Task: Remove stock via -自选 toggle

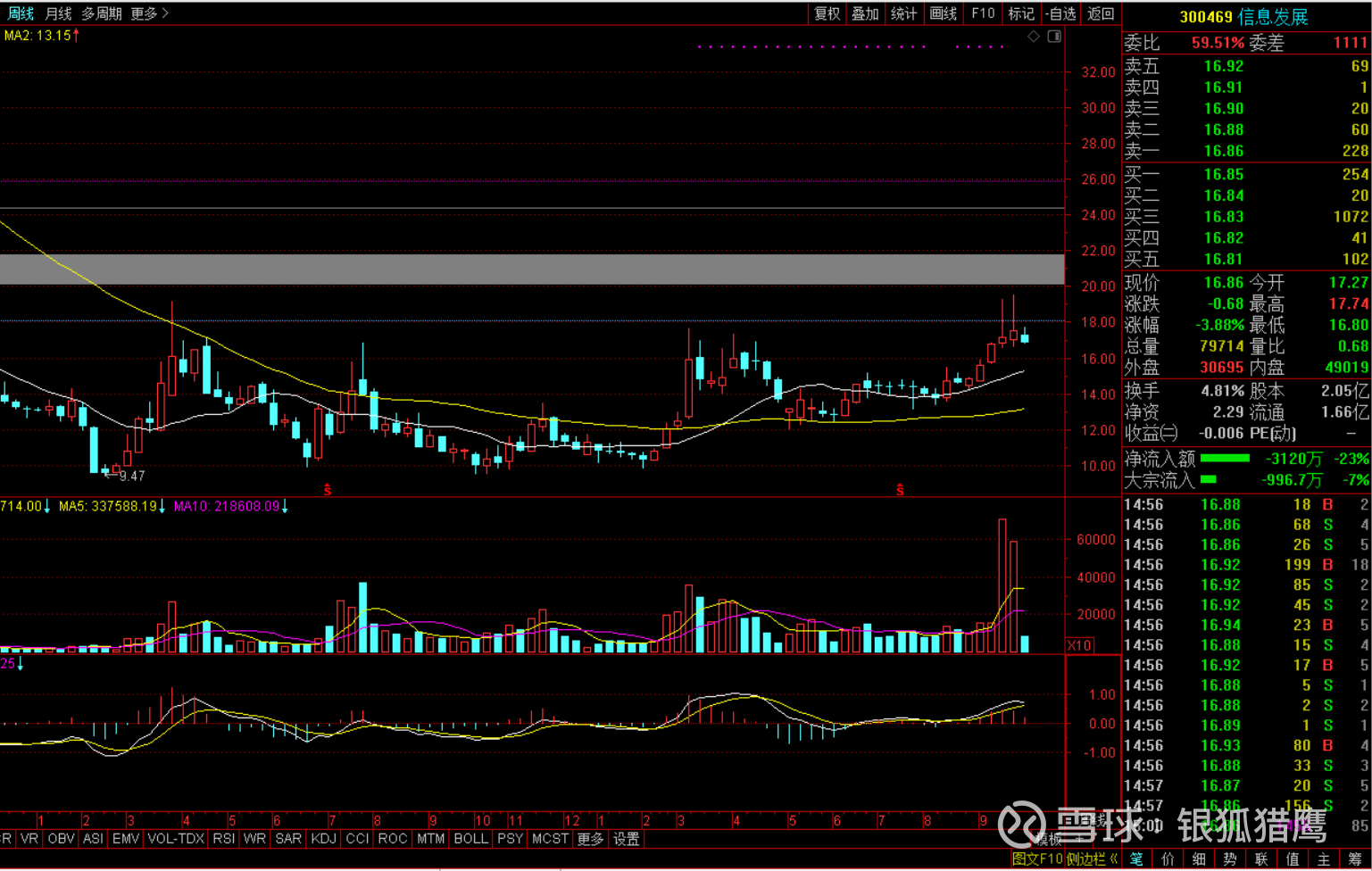Action: click(x=1060, y=13)
